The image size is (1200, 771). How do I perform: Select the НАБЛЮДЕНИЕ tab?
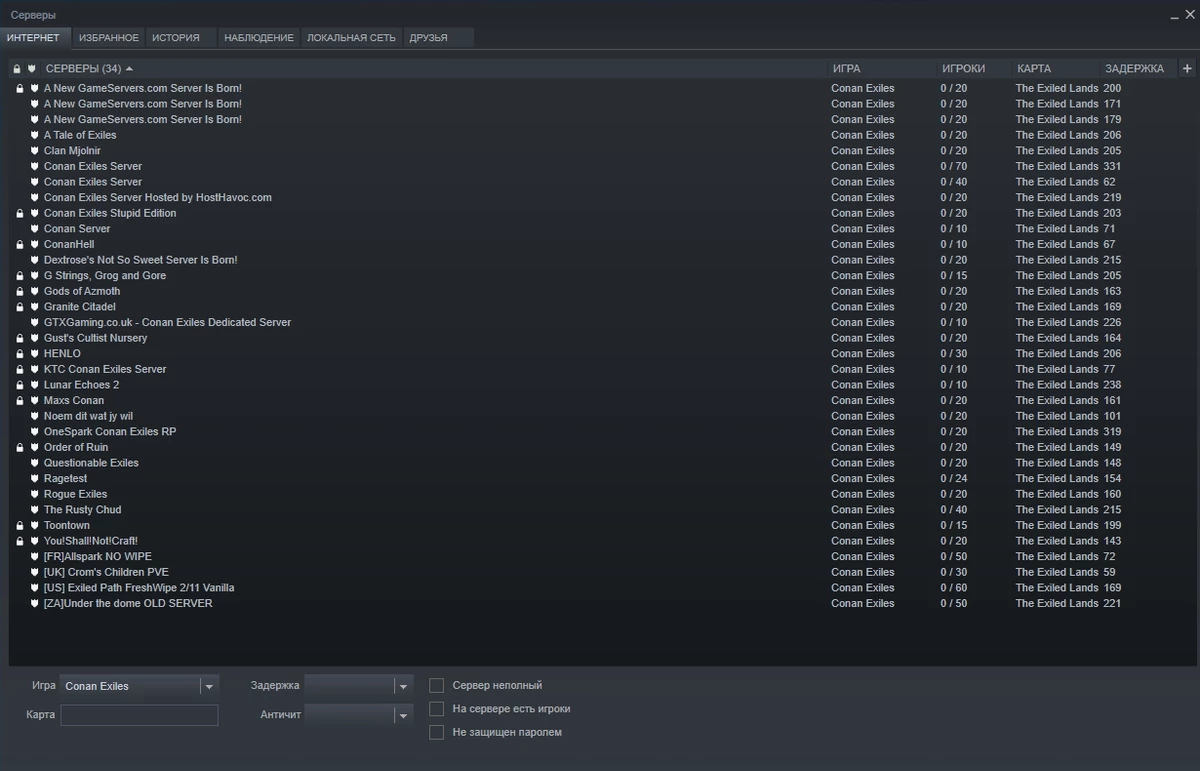click(x=259, y=38)
